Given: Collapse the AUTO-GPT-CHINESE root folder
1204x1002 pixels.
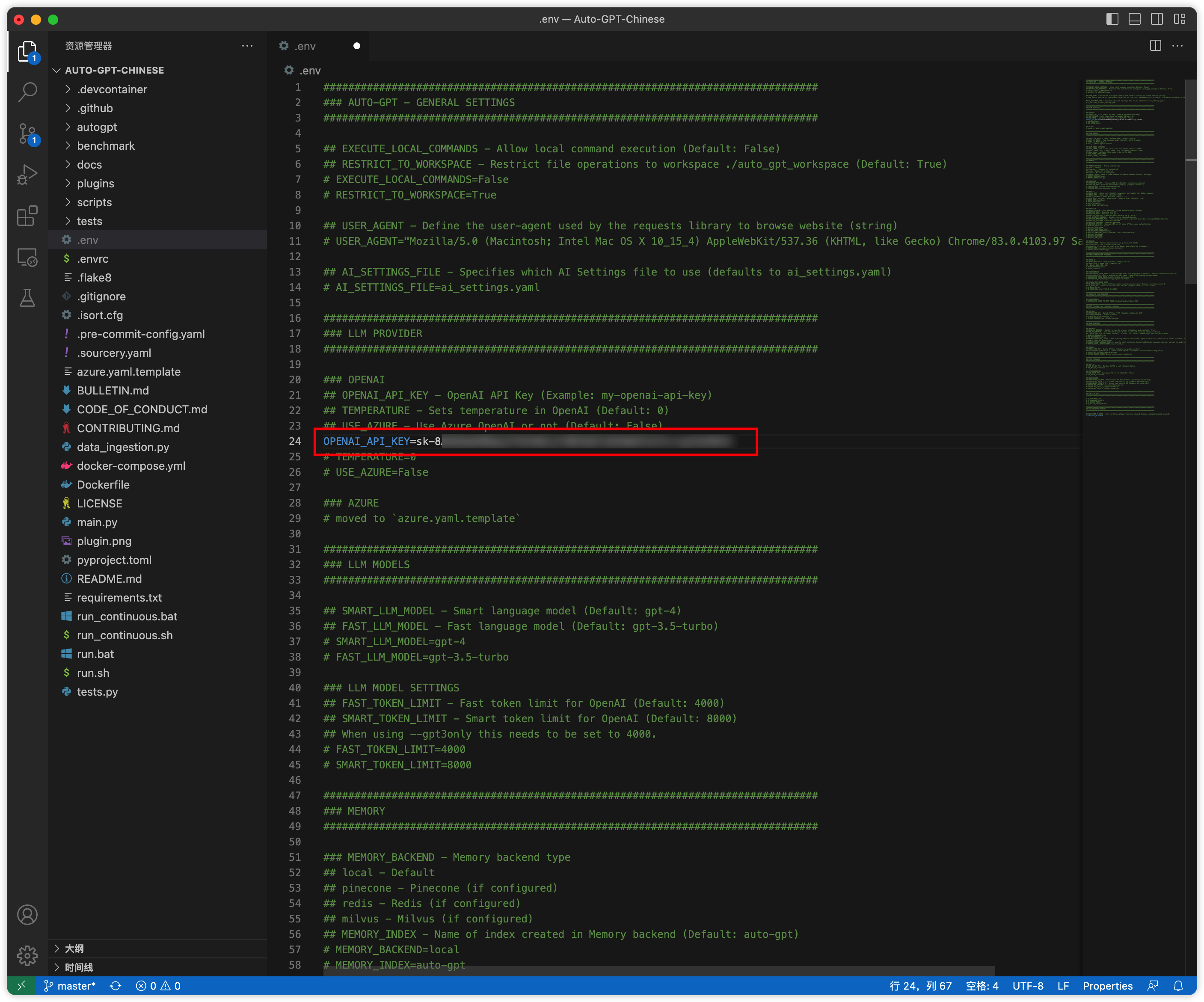Looking at the screenshot, I should click(114, 70).
